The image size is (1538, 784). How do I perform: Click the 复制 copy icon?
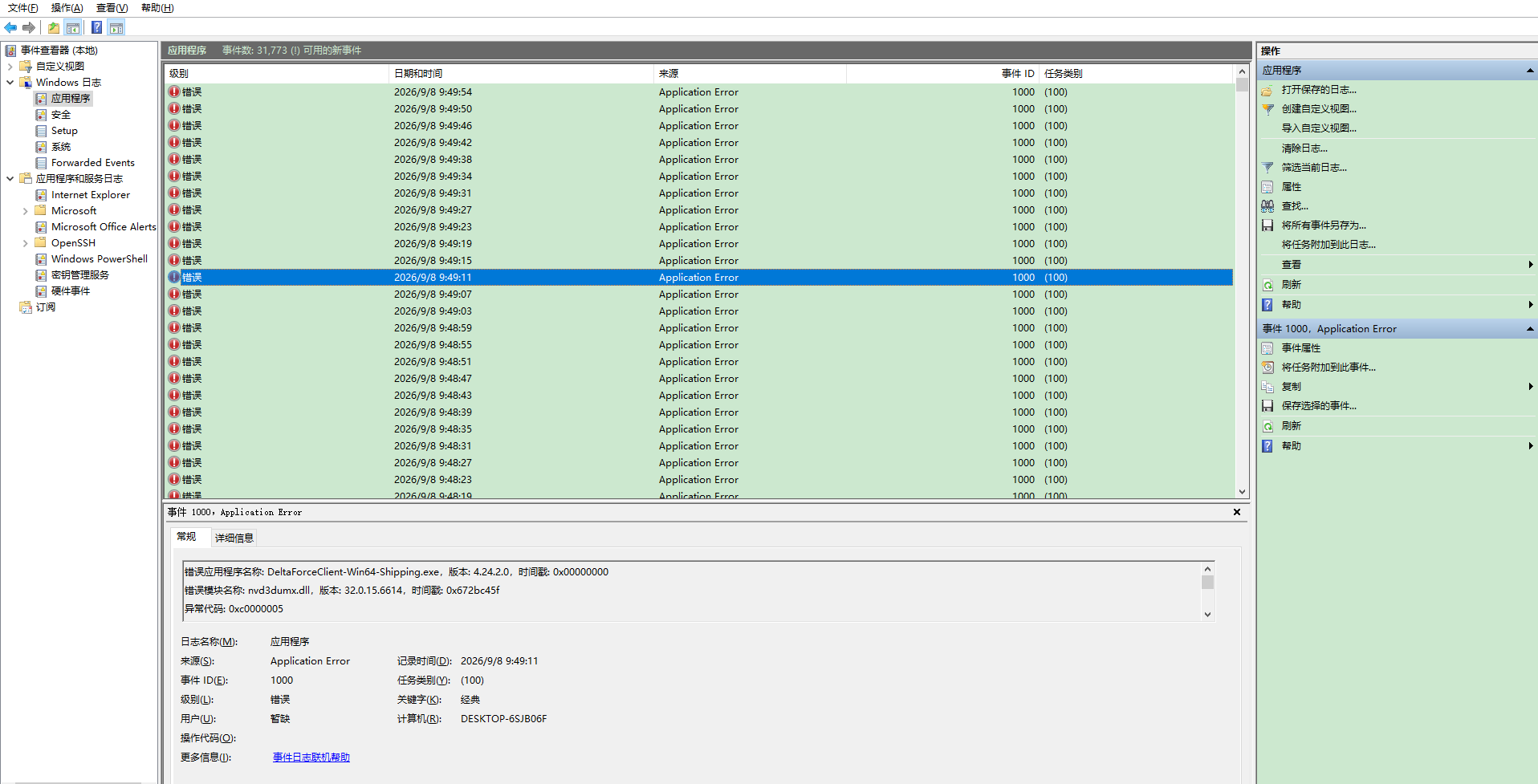pos(1267,387)
